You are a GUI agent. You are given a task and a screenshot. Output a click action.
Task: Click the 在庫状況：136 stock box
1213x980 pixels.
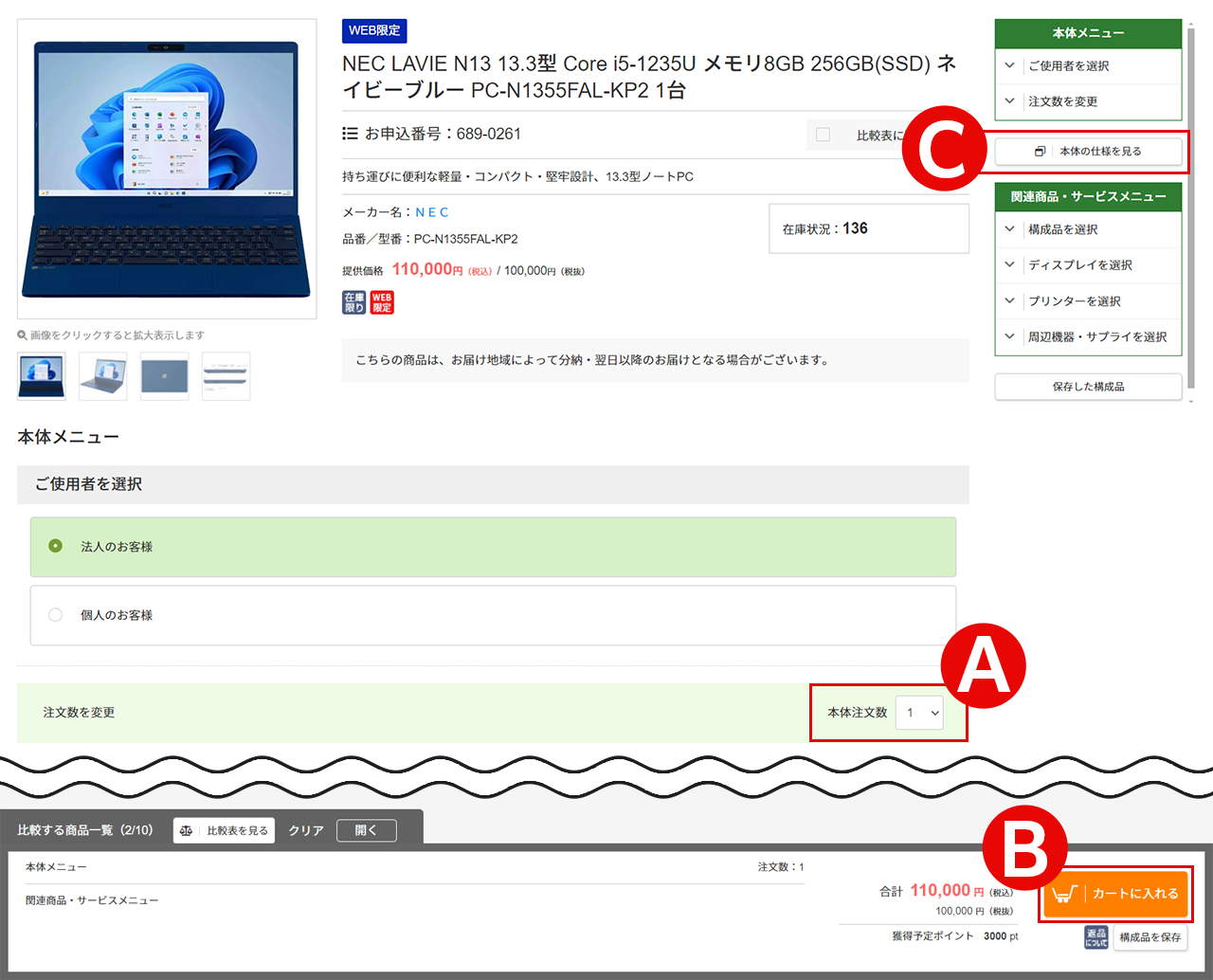click(x=869, y=228)
